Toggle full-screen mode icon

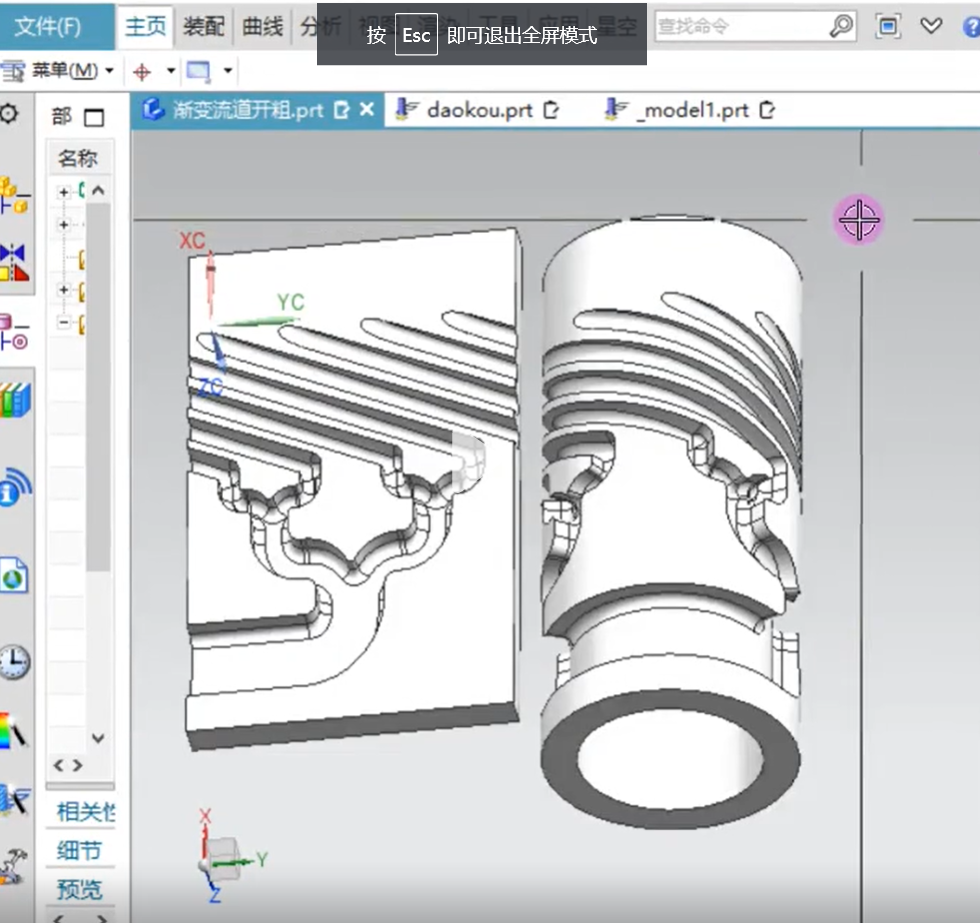[x=888, y=26]
